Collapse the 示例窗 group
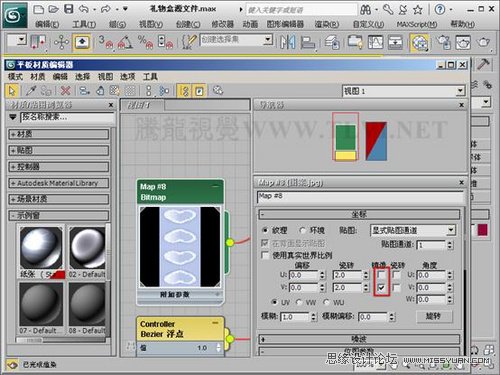Viewport: 500px width, 375px height. coord(59,215)
